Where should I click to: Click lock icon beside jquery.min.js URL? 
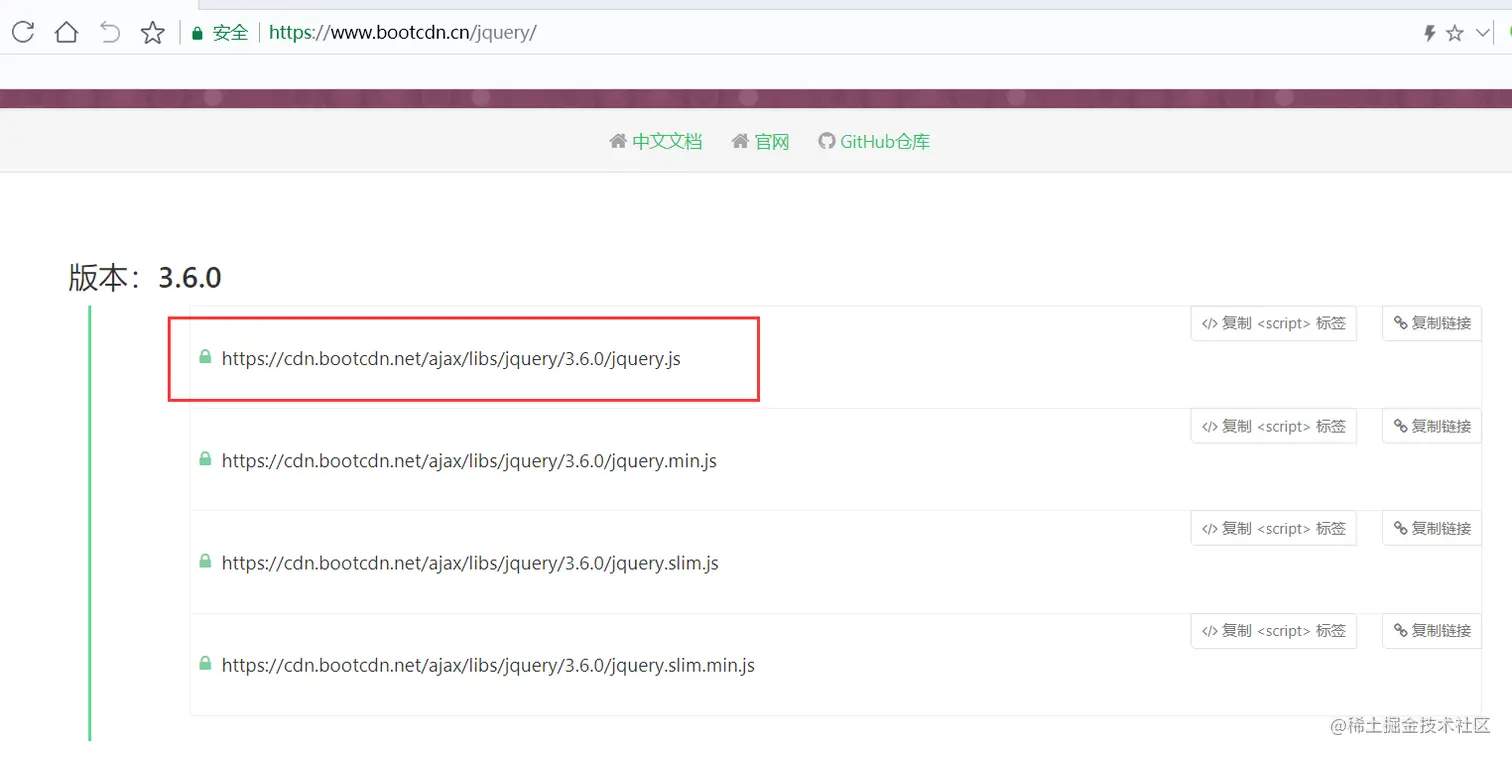pyautogui.click(x=205, y=459)
